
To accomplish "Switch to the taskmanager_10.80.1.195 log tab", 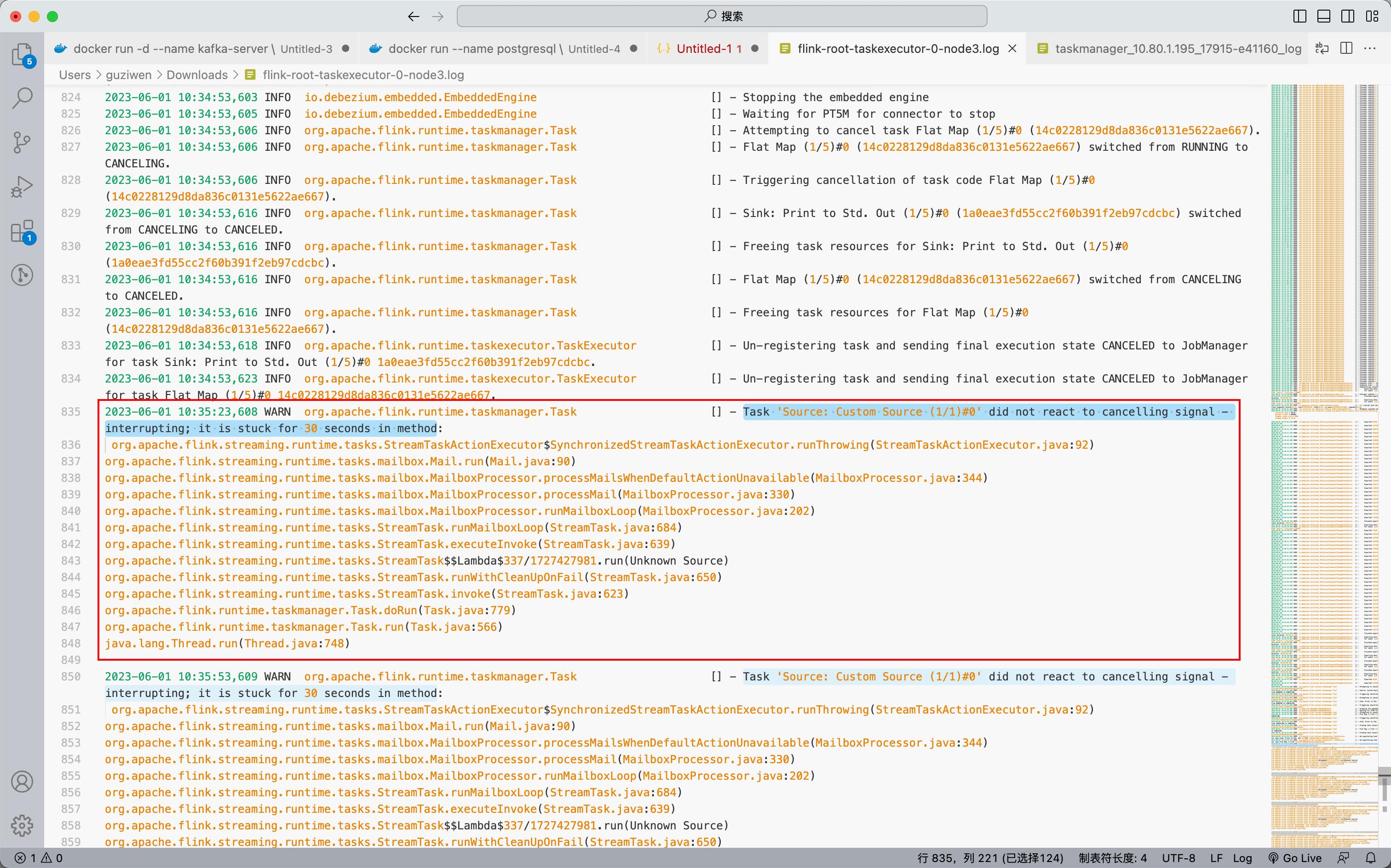I will [x=1178, y=49].
